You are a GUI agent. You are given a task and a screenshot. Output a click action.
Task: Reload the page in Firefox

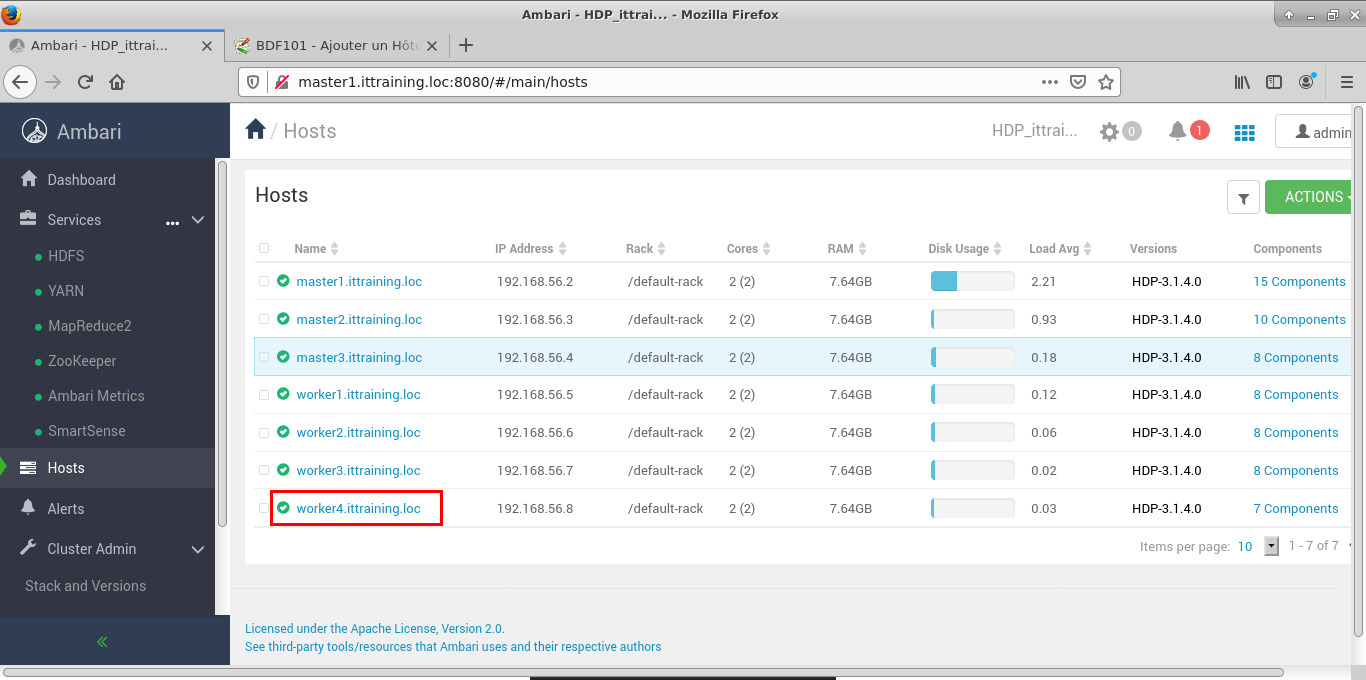click(86, 82)
